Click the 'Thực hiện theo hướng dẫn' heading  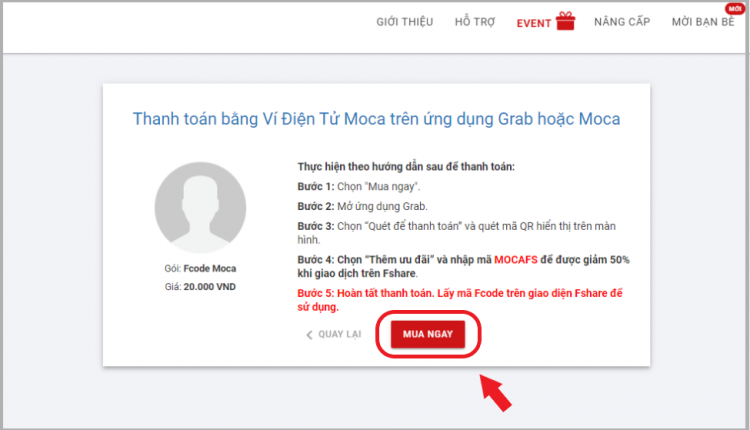406,166
